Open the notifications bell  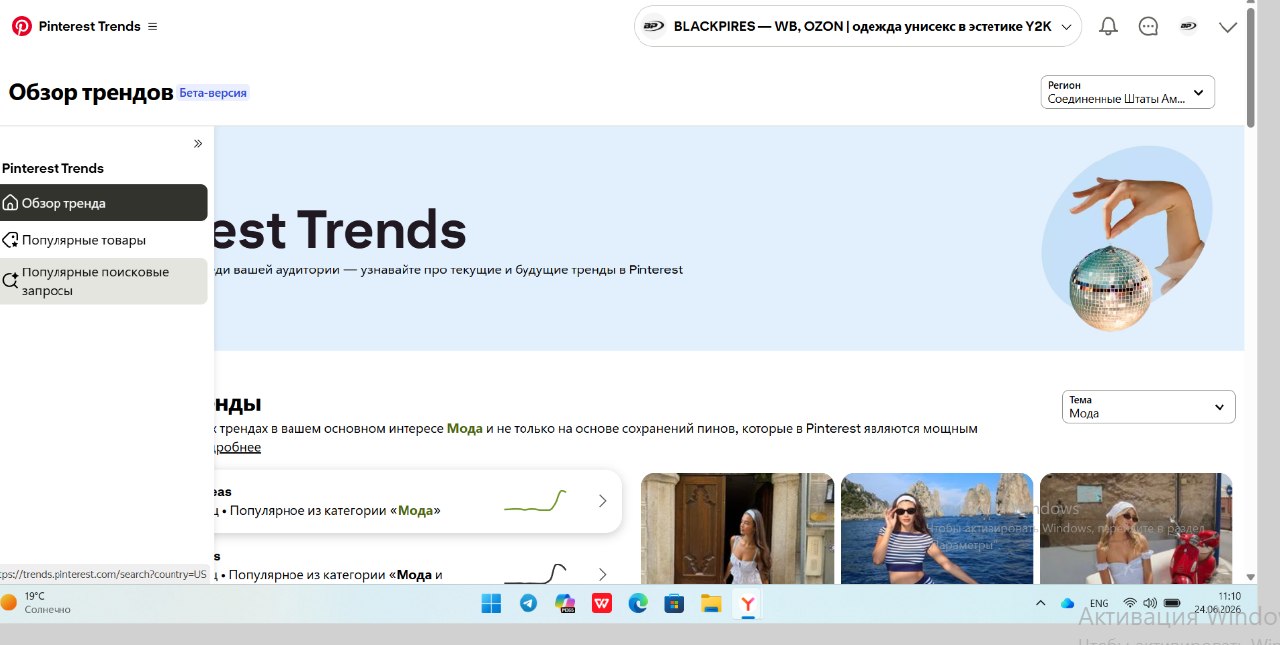tap(1108, 27)
